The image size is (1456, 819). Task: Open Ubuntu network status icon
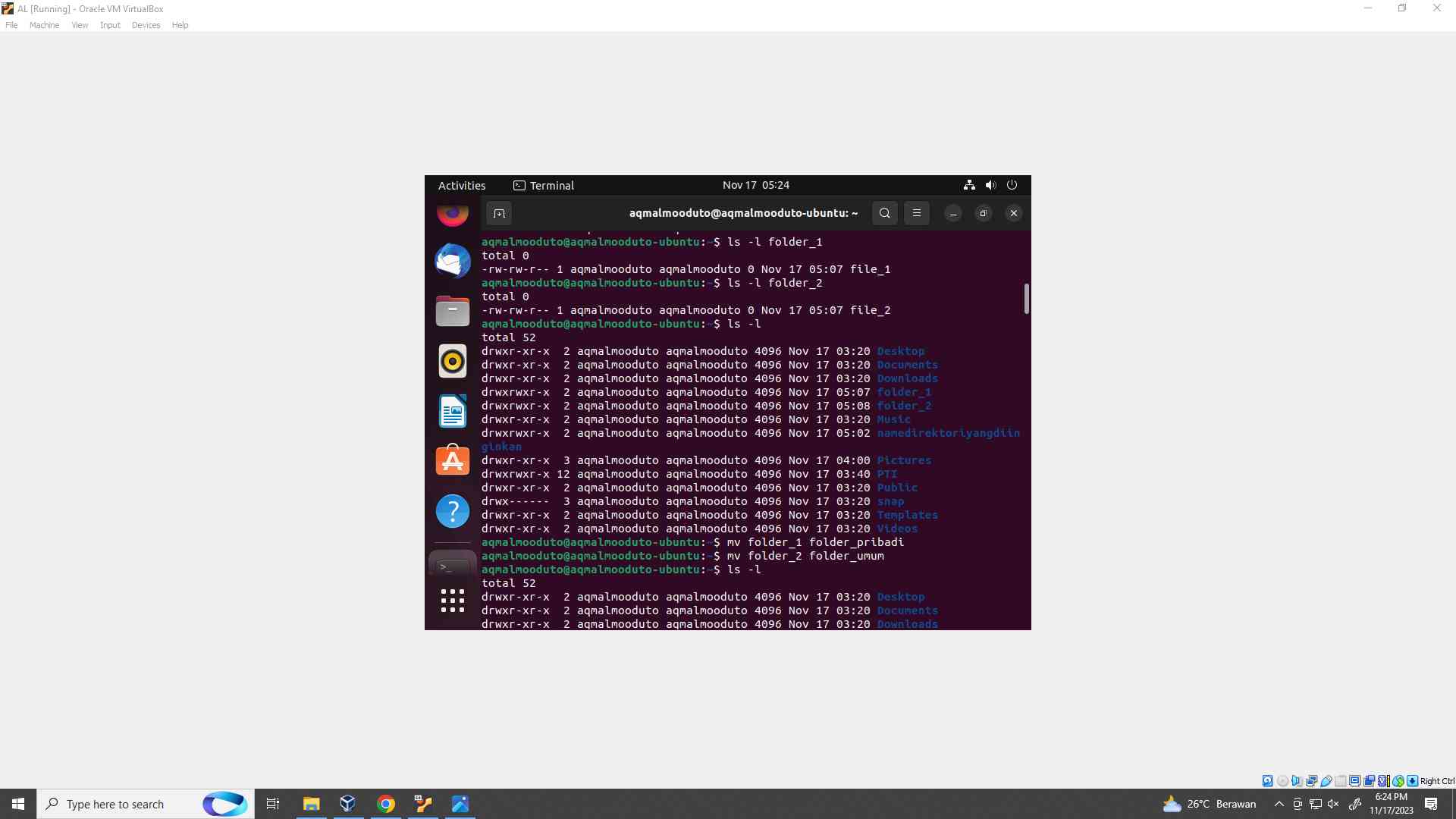coord(969,185)
